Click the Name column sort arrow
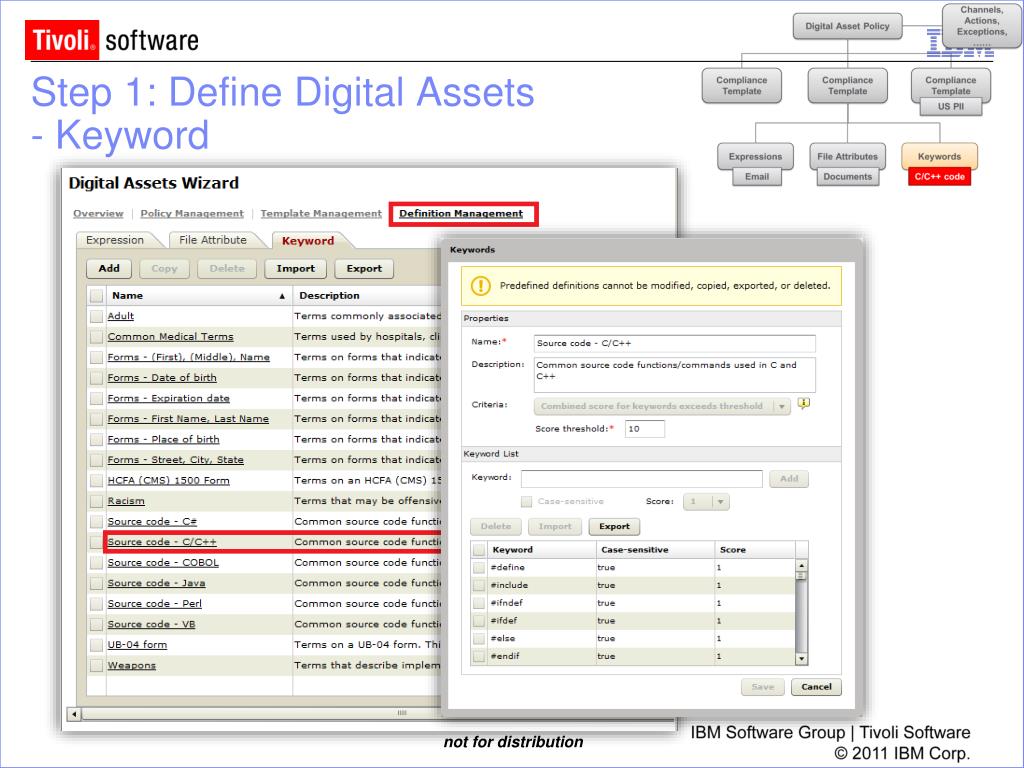Screen dimensions: 1024x768 [282, 296]
